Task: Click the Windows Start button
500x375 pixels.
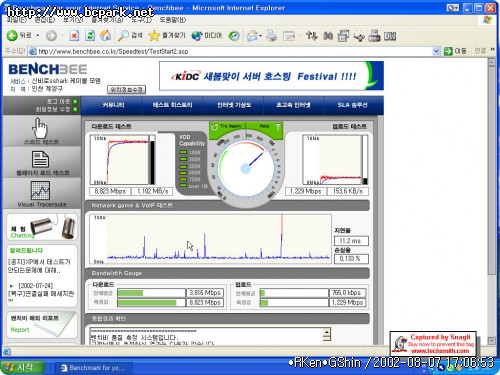Action: point(22,367)
